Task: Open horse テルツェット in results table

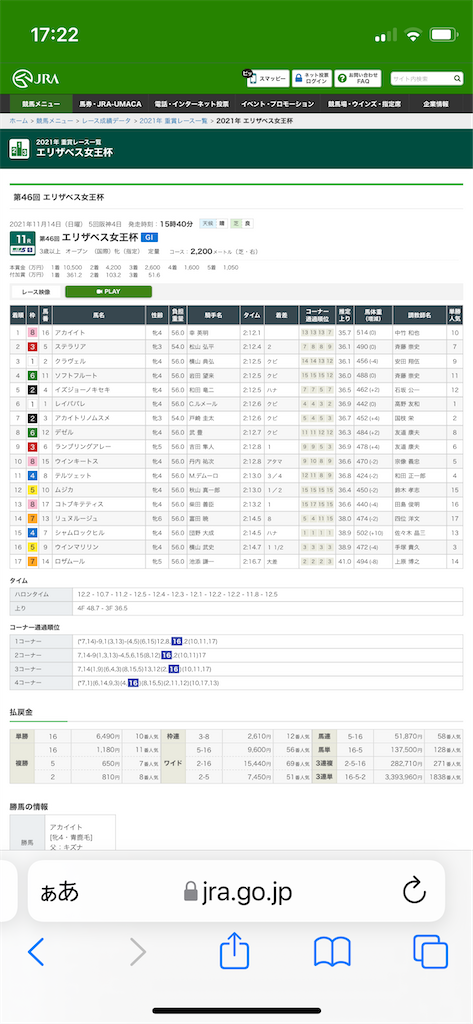Action: pyautogui.click(x=71, y=475)
